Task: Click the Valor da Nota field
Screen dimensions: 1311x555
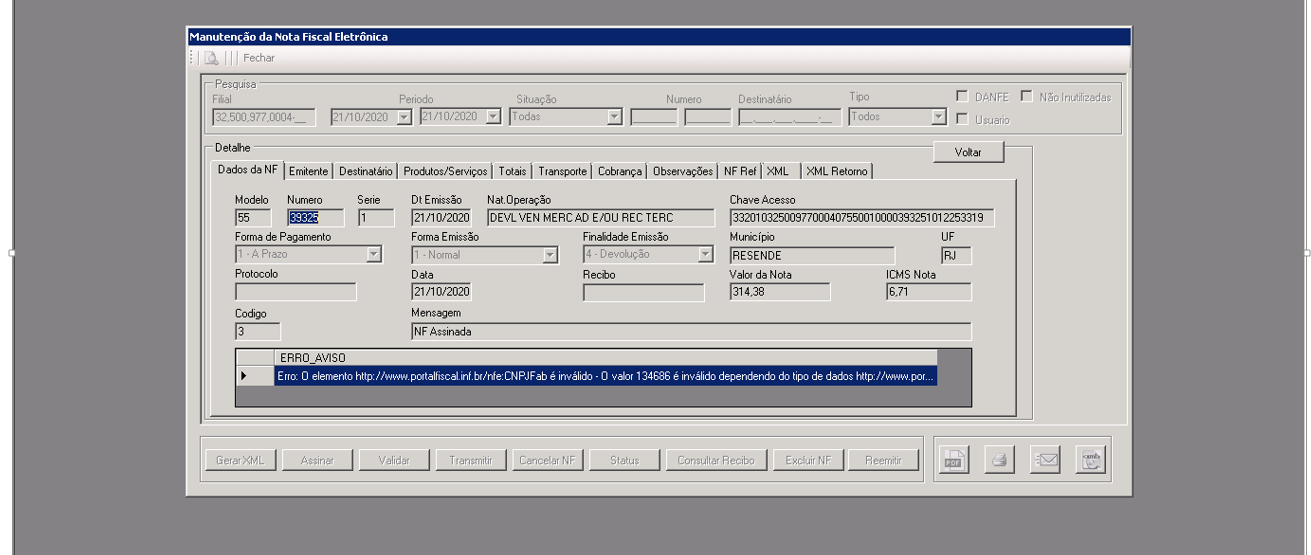Action: [780, 292]
